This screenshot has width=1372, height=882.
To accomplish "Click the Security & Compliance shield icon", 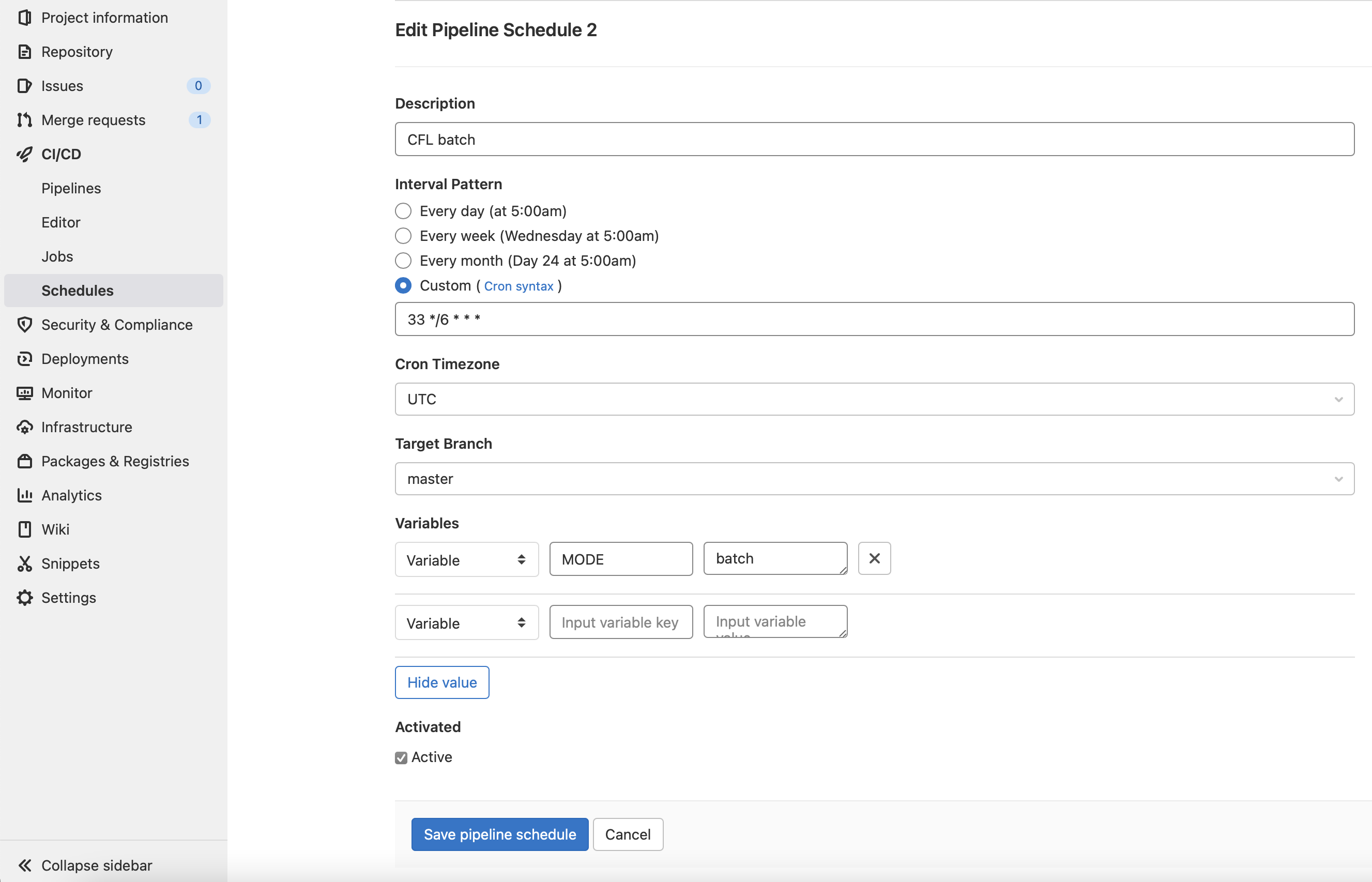I will tap(24, 325).
